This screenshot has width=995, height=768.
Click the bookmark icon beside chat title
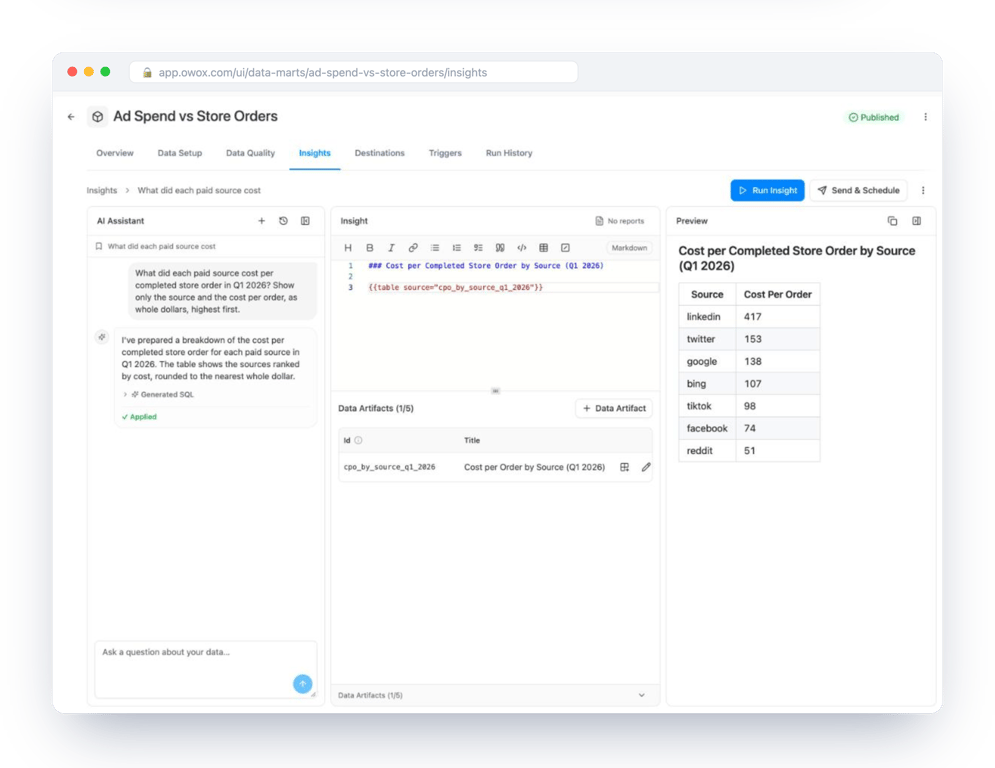pyautogui.click(x=99, y=246)
